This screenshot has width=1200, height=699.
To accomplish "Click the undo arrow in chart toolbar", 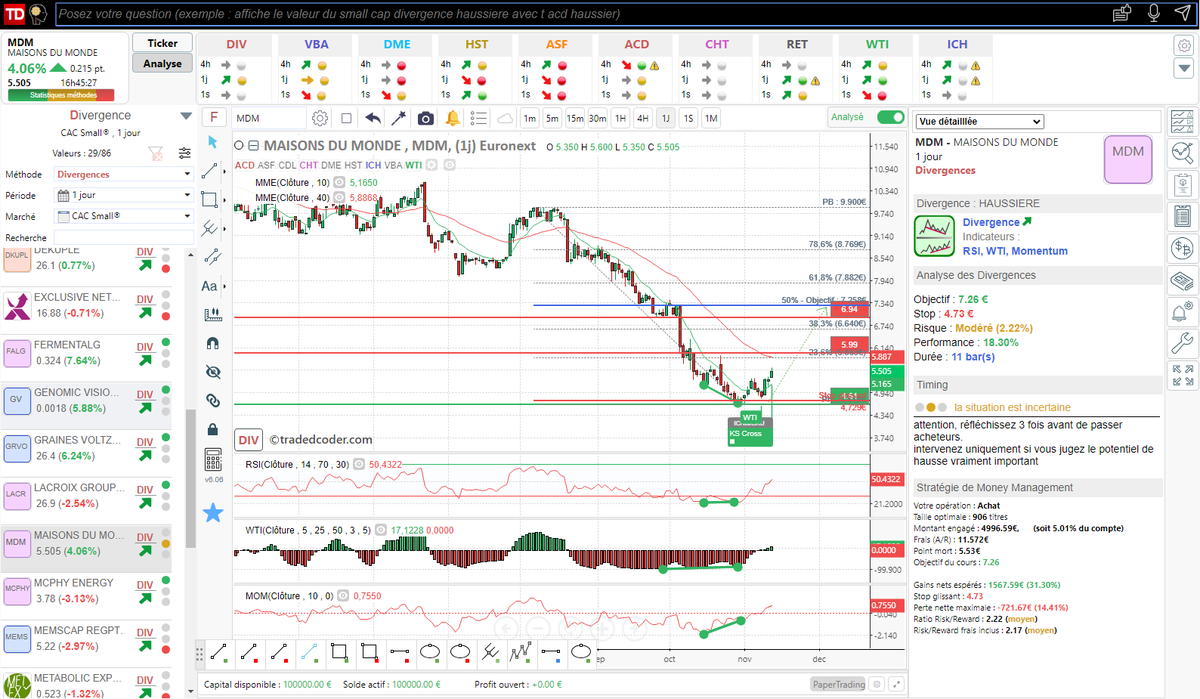I will click(373, 118).
